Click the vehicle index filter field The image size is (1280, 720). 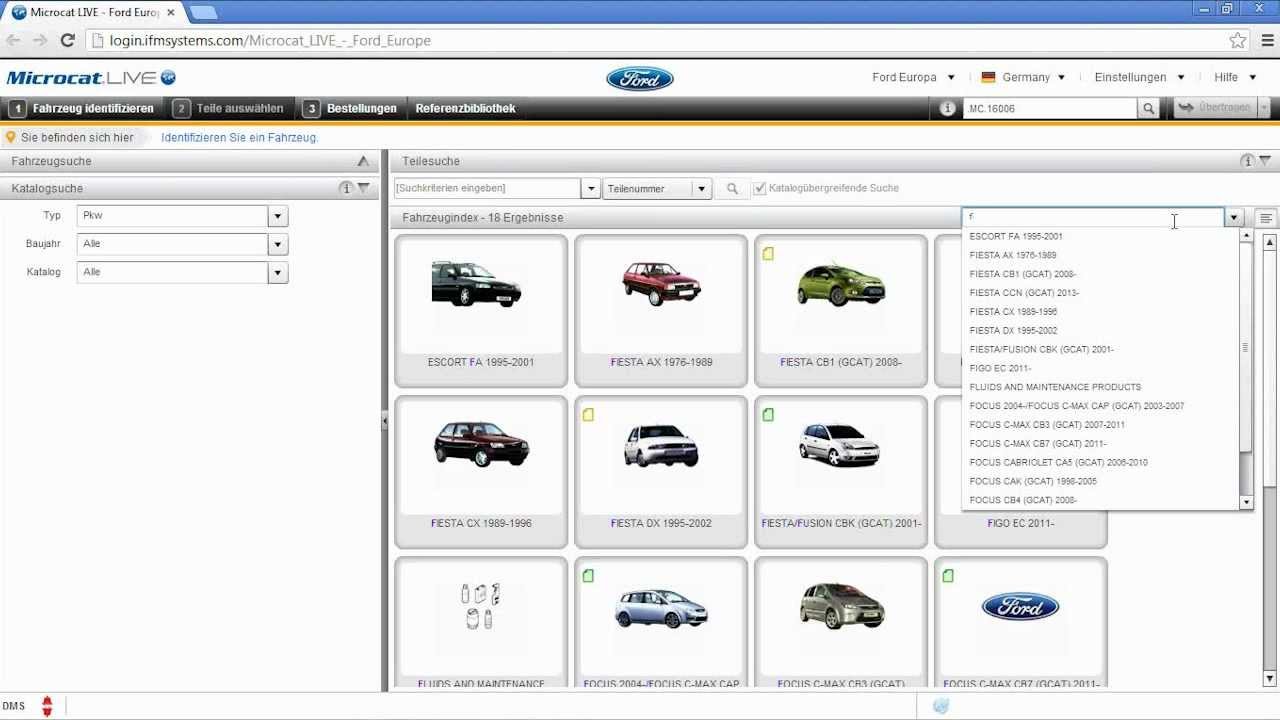click(1093, 217)
